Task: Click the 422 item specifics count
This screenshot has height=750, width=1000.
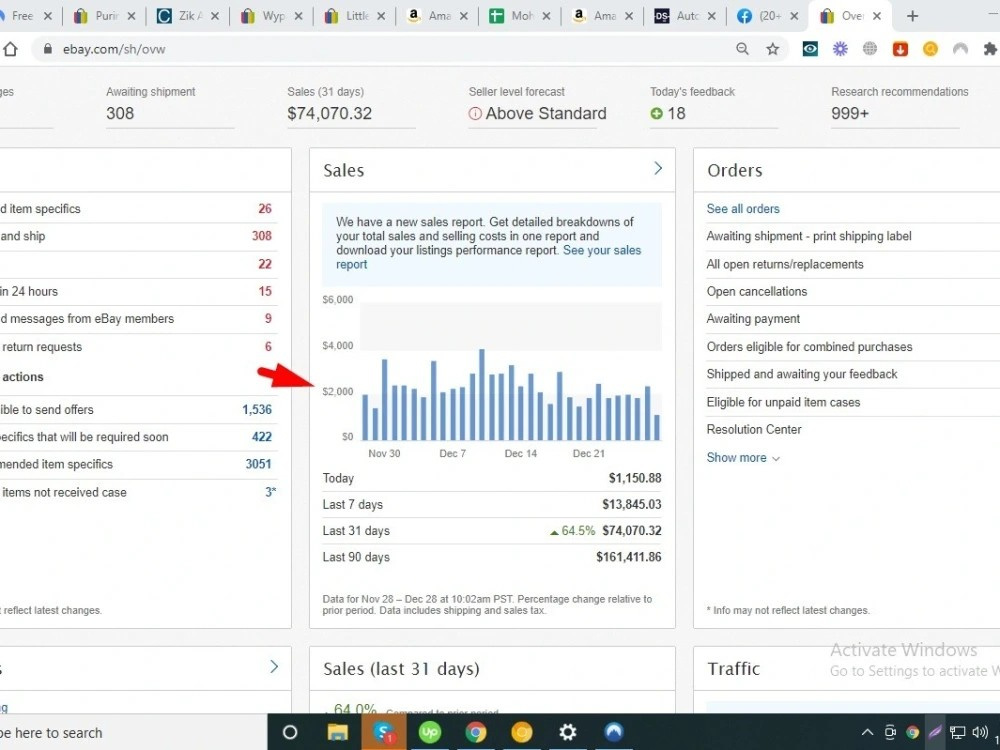Action: point(261,438)
